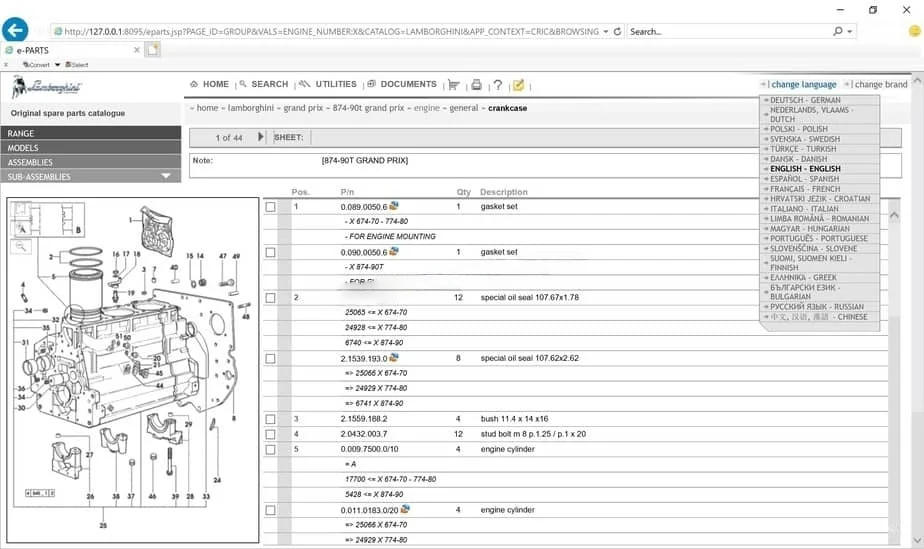Tick checkbox for bush 11.4 x 14 x16
Screen dimensions: 924x549
270,419
